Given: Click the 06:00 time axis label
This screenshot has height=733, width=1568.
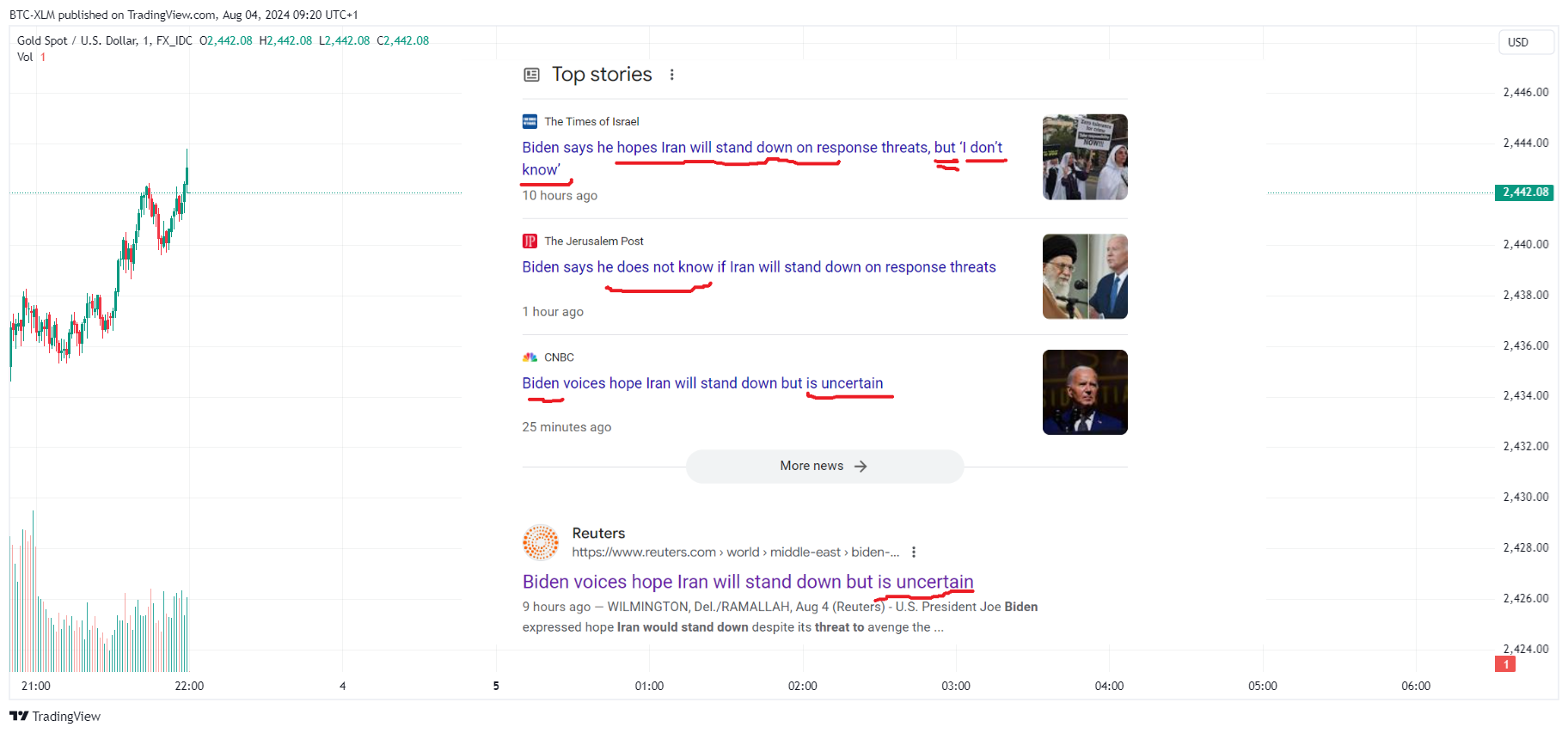Looking at the screenshot, I should click(x=1416, y=686).
